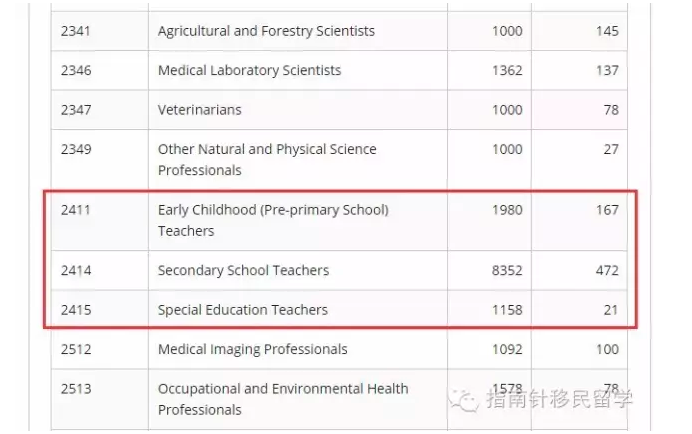Click code 2347 in the table
Screen dimensions: 692x434
[x=76, y=109]
